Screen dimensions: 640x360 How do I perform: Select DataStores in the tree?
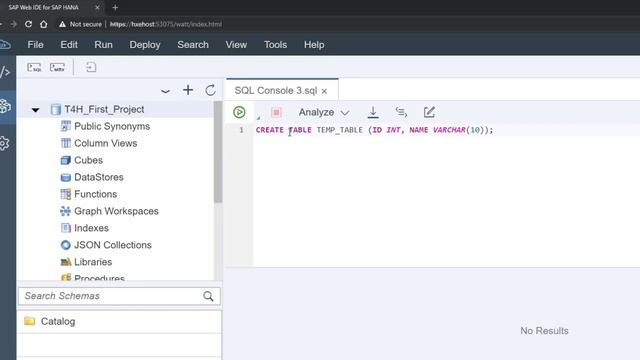coord(98,177)
